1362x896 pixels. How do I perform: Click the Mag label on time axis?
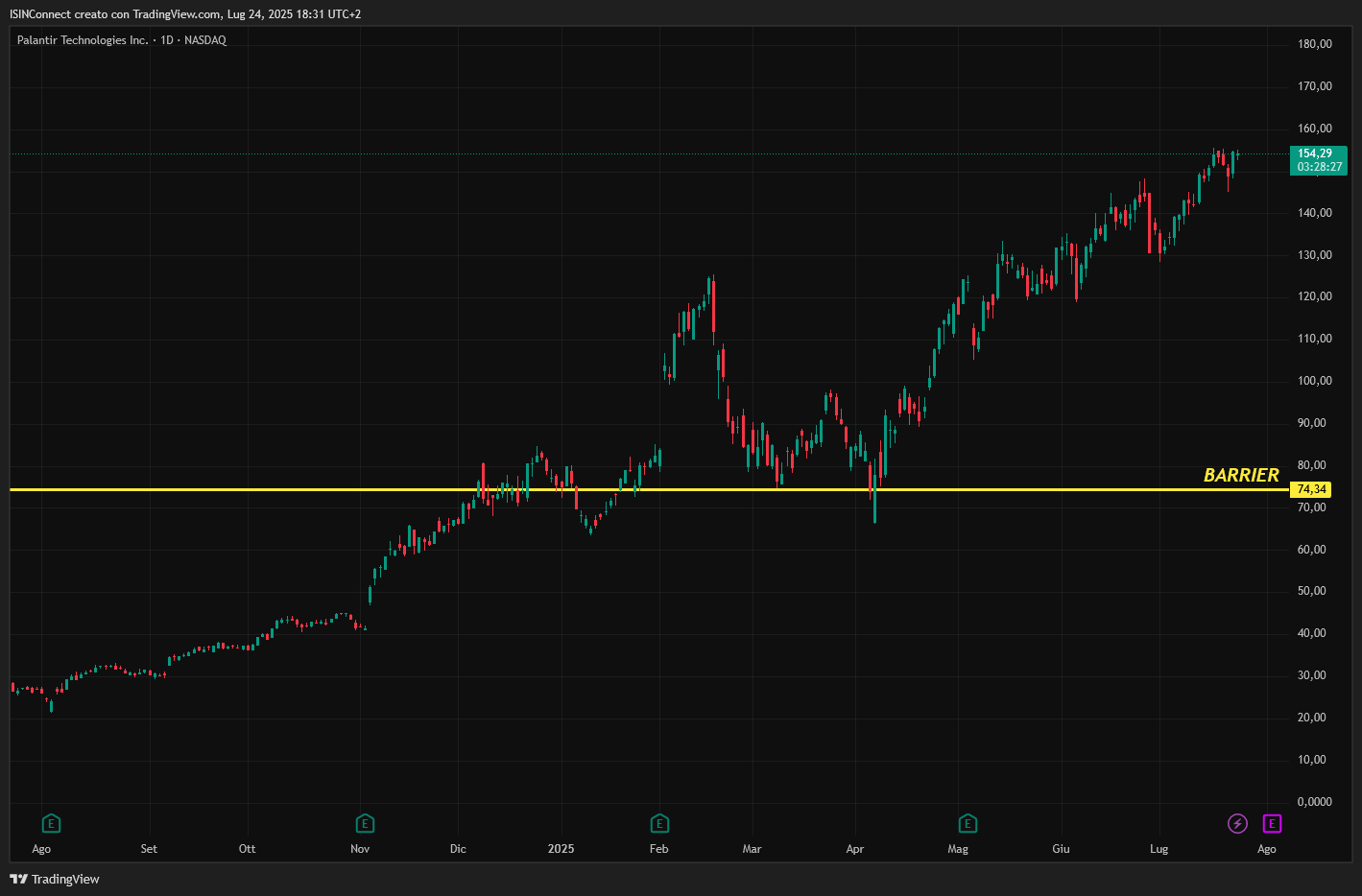coord(958,849)
